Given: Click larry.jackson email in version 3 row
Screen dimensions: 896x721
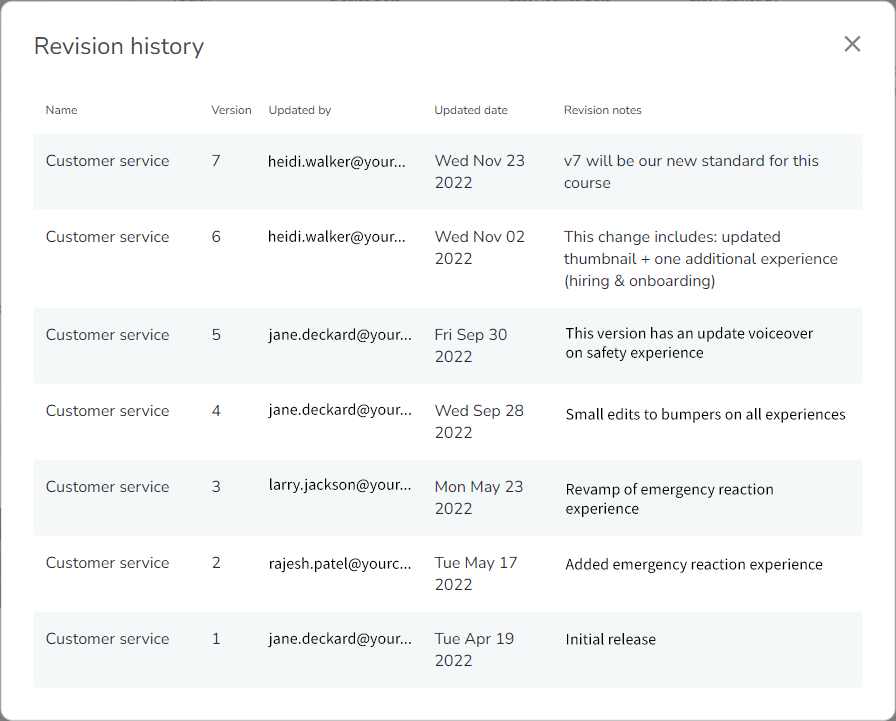Looking at the screenshot, I should tap(340, 486).
